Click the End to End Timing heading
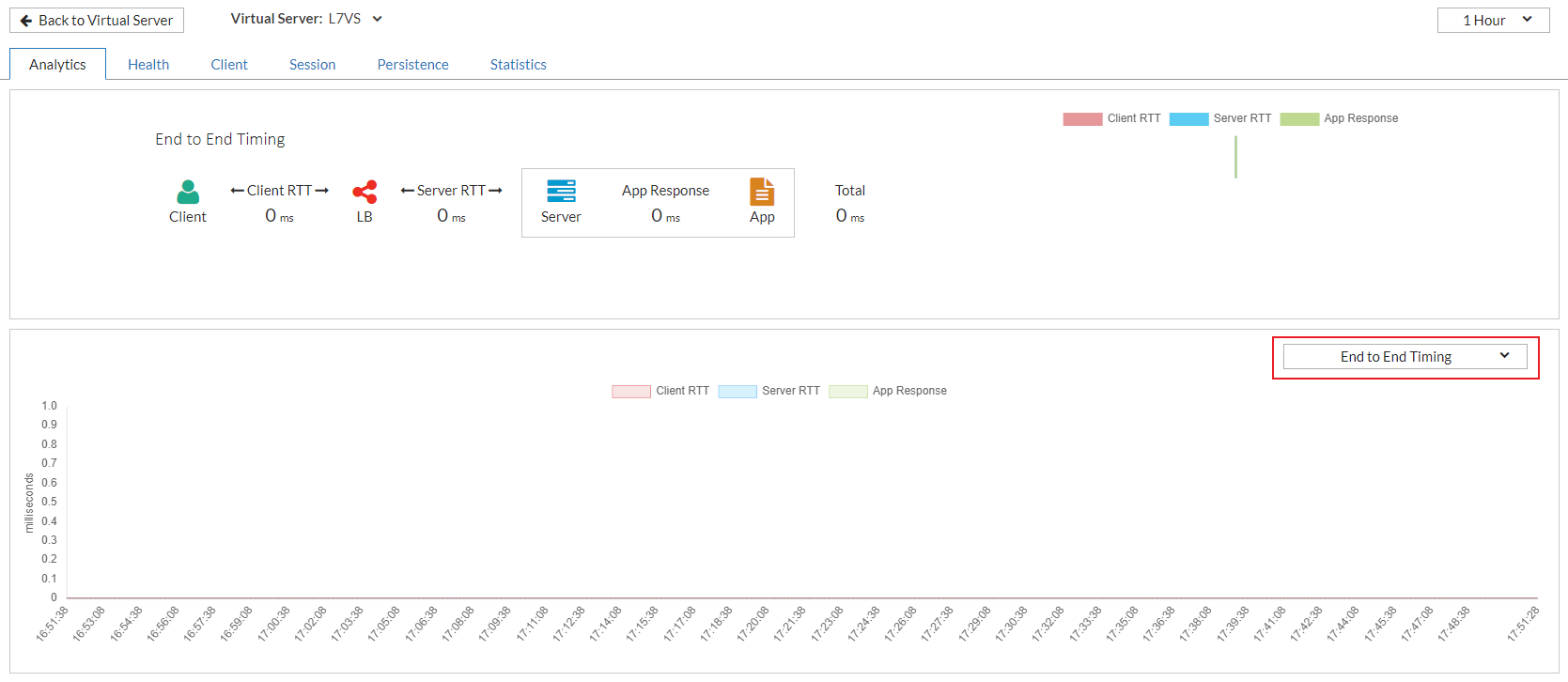 pos(220,139)
